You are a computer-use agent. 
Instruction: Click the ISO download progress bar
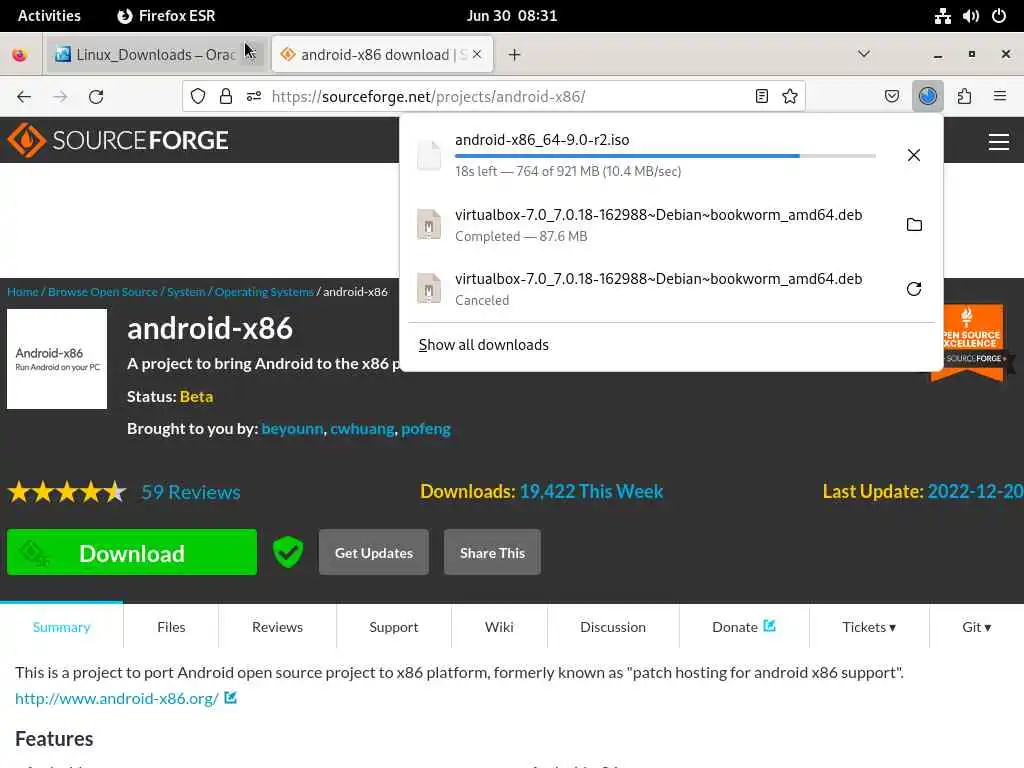pyautogui.click(x=665, y=156)
